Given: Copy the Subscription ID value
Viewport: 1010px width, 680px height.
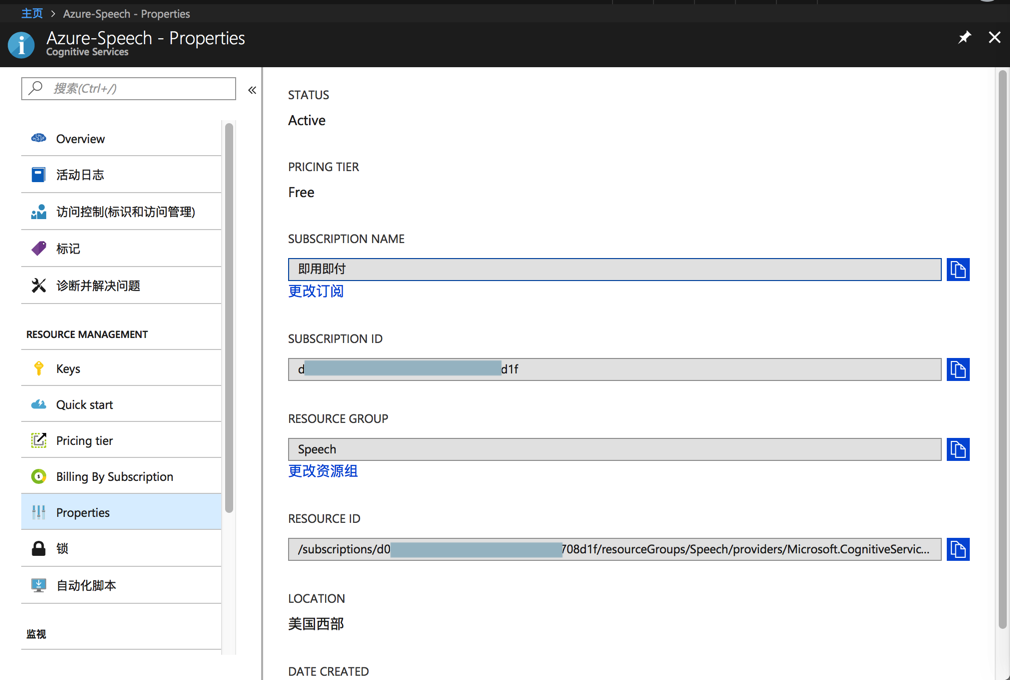Looking at the screenshot, I should click(958, 370).
